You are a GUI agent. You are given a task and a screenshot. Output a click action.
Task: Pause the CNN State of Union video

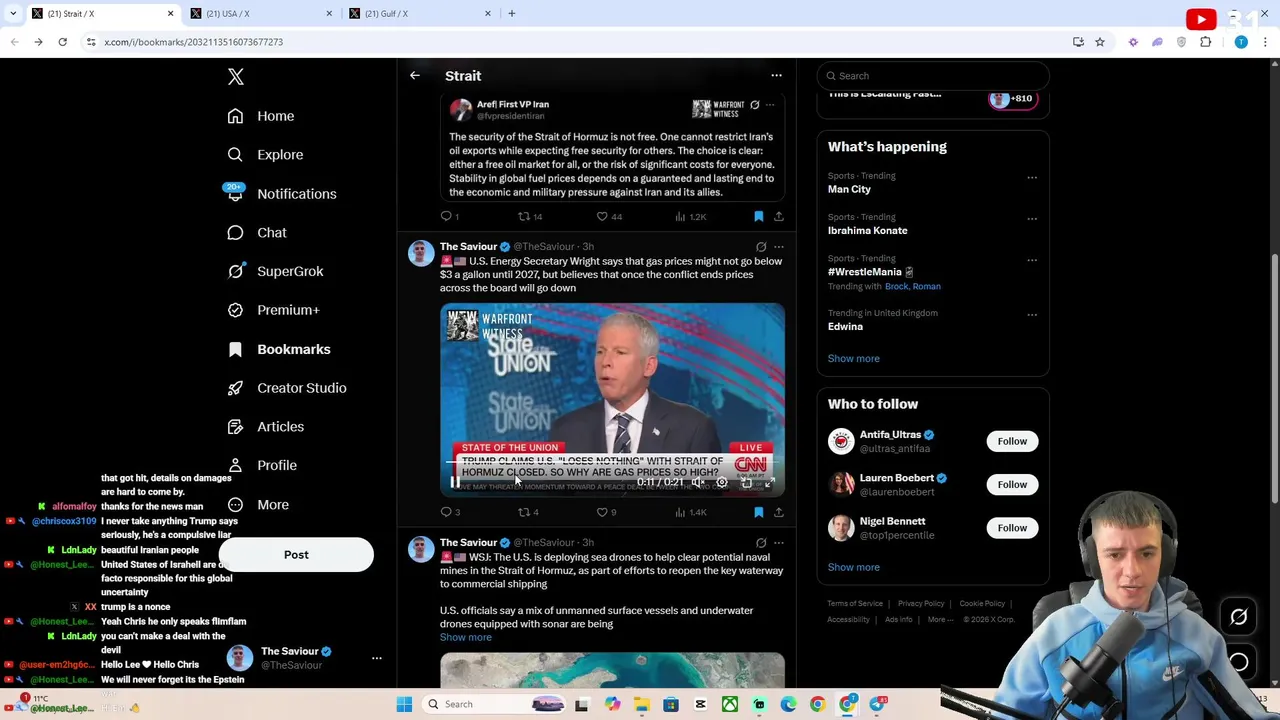(x=455, y=482)
